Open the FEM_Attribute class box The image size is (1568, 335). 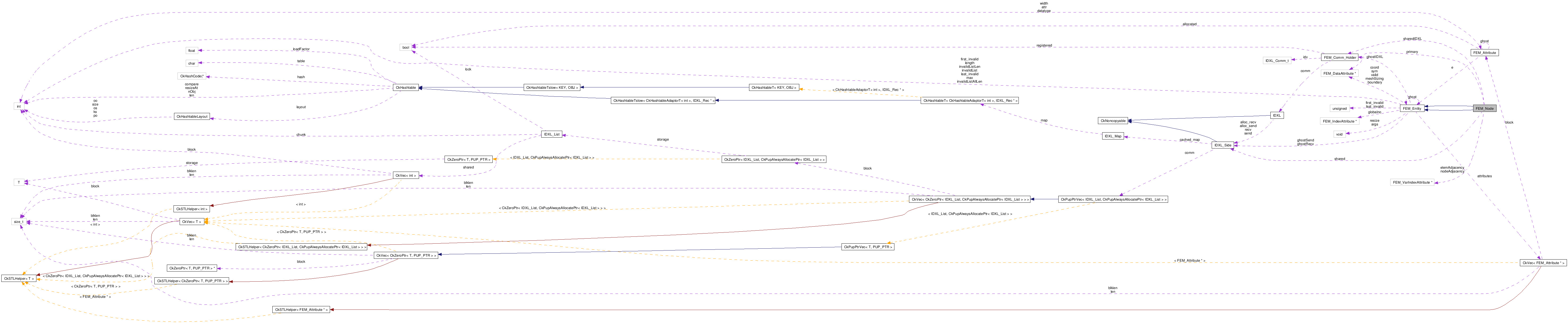click(1484, 53)
